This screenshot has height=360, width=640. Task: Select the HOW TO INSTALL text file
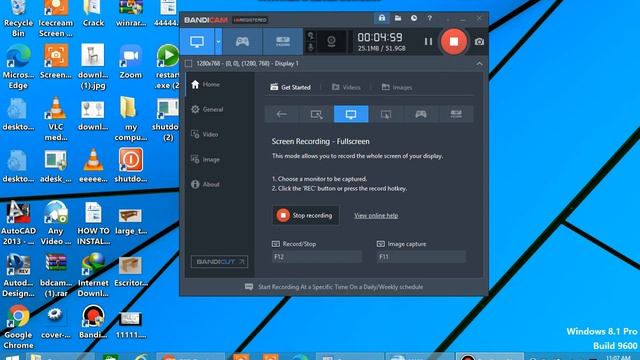pyautogui.click(x=93, y=223)
